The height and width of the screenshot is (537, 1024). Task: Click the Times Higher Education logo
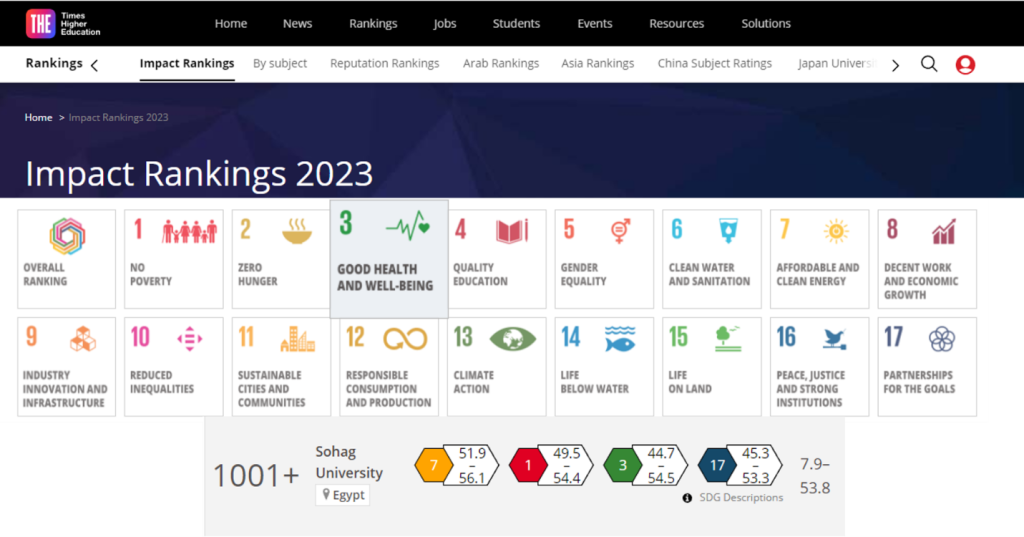[63, 23]
